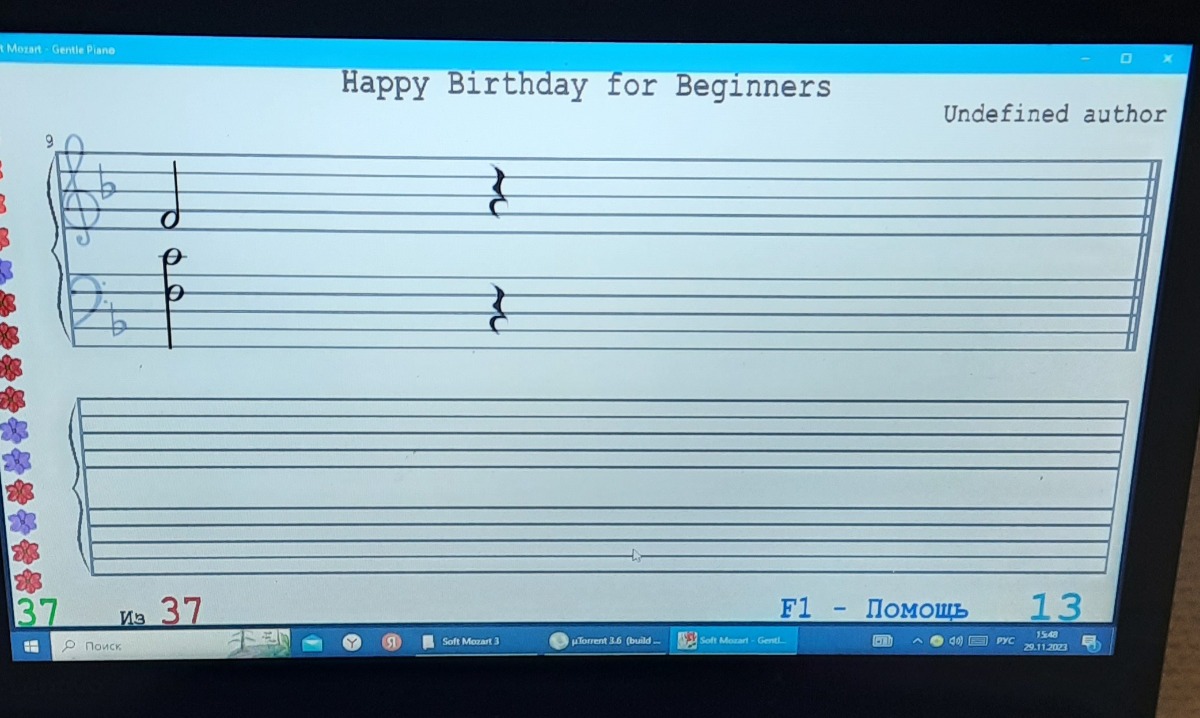Minimize the Gentle Piano window

(x=1086, y=59)
